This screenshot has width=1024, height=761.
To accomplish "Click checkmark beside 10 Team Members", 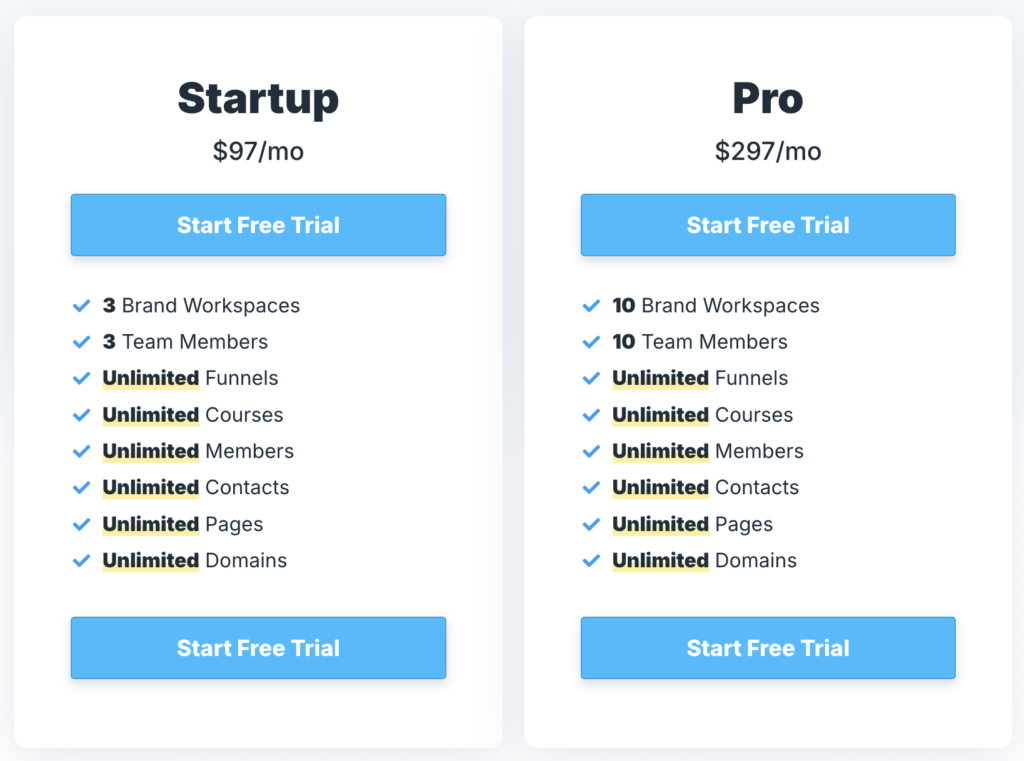I will click(591, 342).
